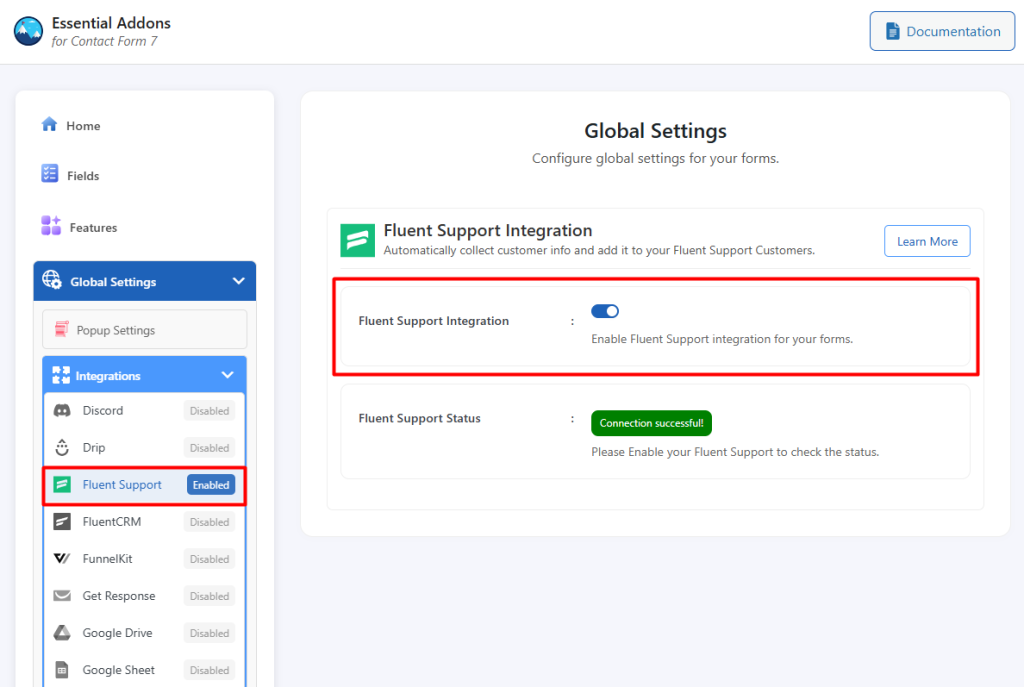The height and width of the screenshot is (687, 1024).
Task: Click the Popup Settings icon
Action: 61,329
